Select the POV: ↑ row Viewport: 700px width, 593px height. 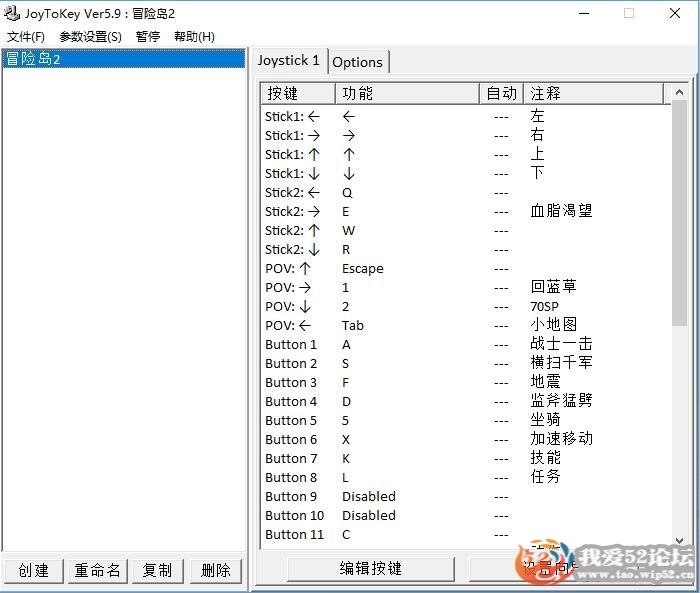(x=466, y=268)
